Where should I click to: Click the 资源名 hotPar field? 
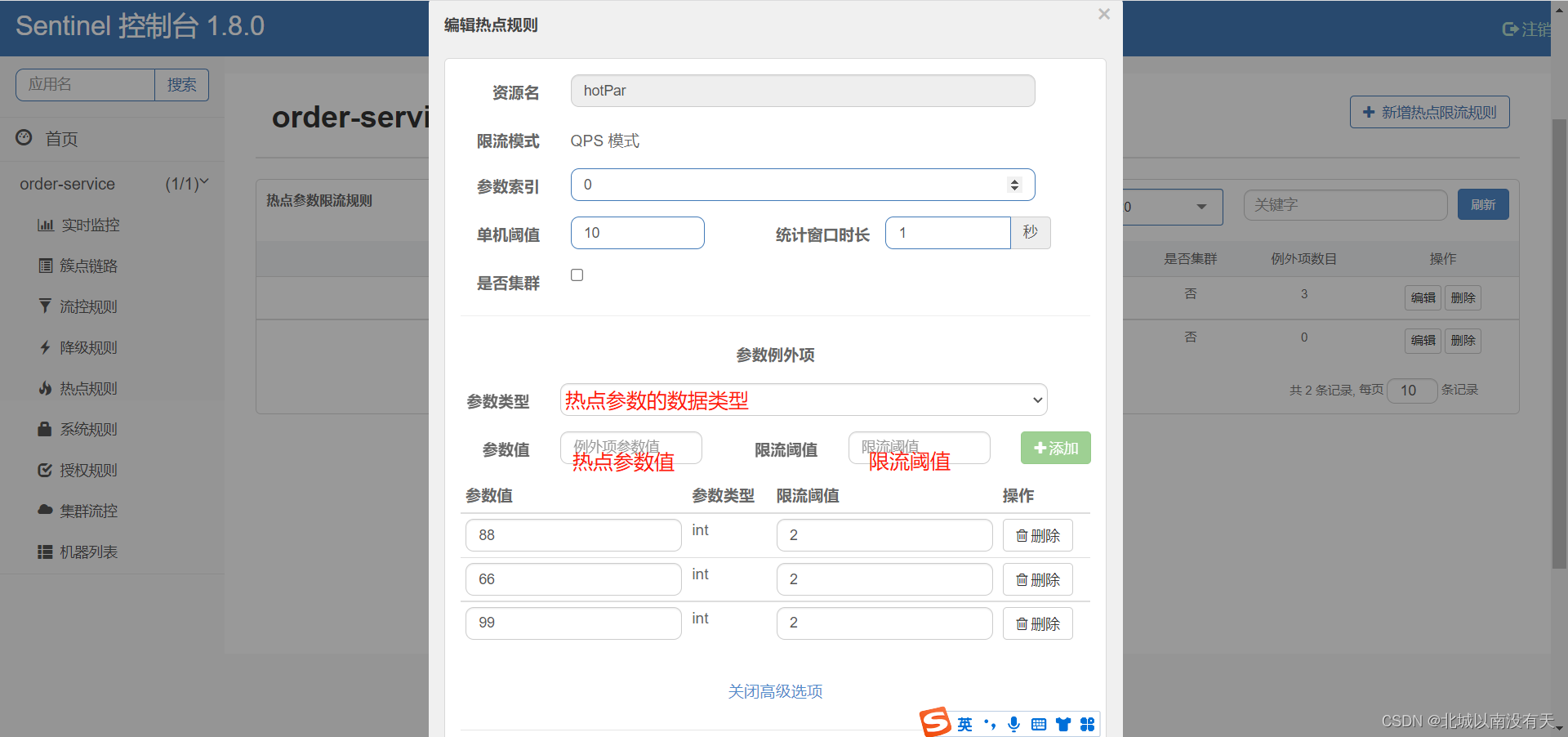[x=802, y=91]
